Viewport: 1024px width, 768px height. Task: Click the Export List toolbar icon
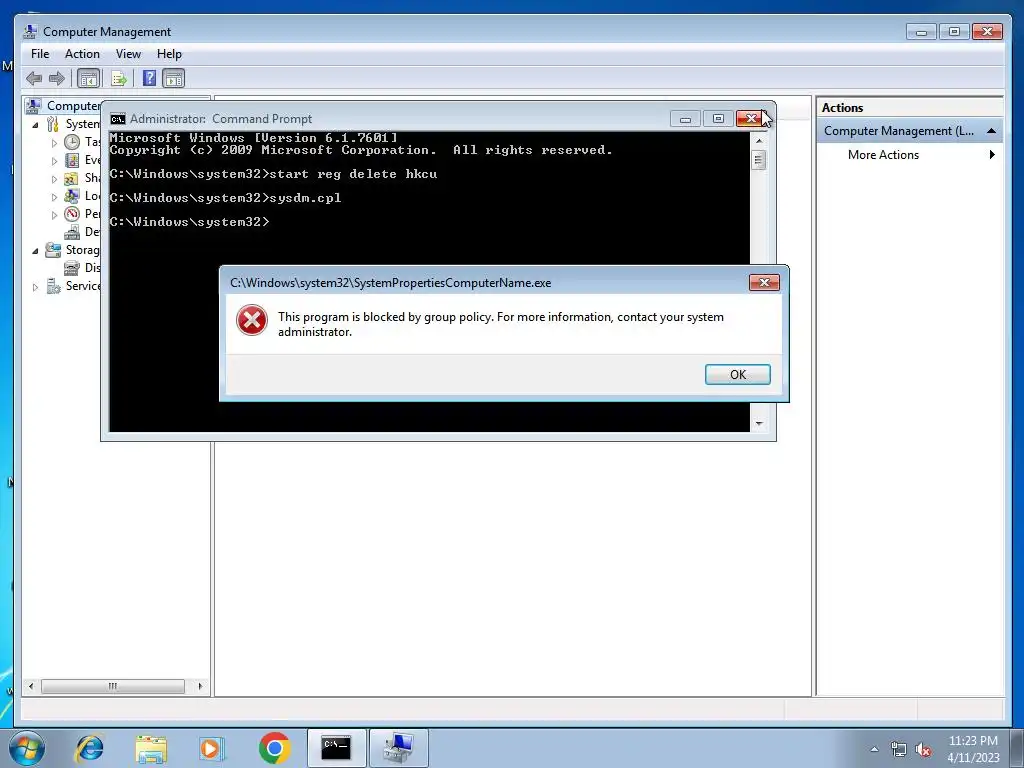click(x=119, y=79)
